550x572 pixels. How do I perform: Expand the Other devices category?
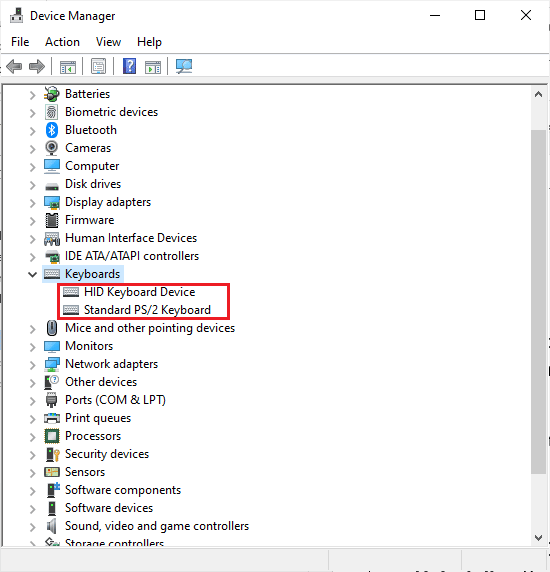pyautogui.click(x=32, y=383)
